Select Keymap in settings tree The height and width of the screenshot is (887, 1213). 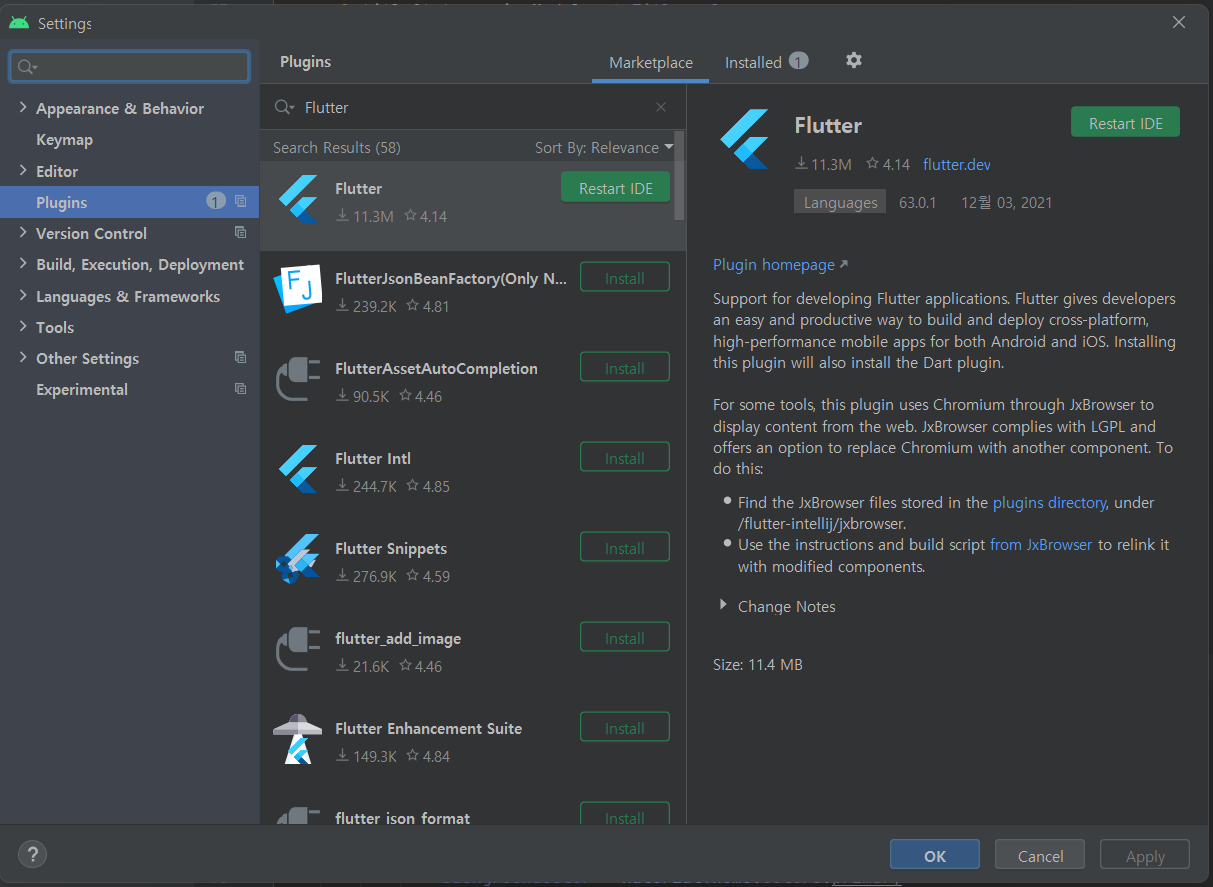click(64, 140)
